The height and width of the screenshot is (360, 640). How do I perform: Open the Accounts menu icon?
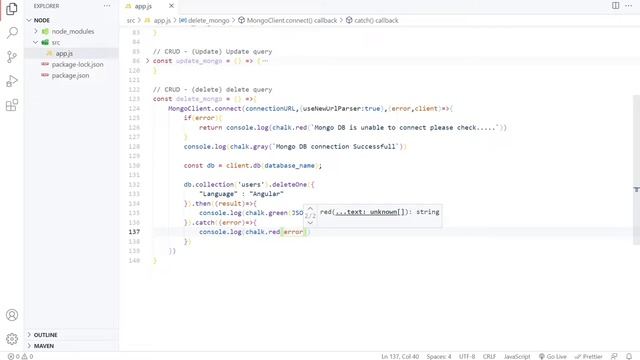[12, 315]
